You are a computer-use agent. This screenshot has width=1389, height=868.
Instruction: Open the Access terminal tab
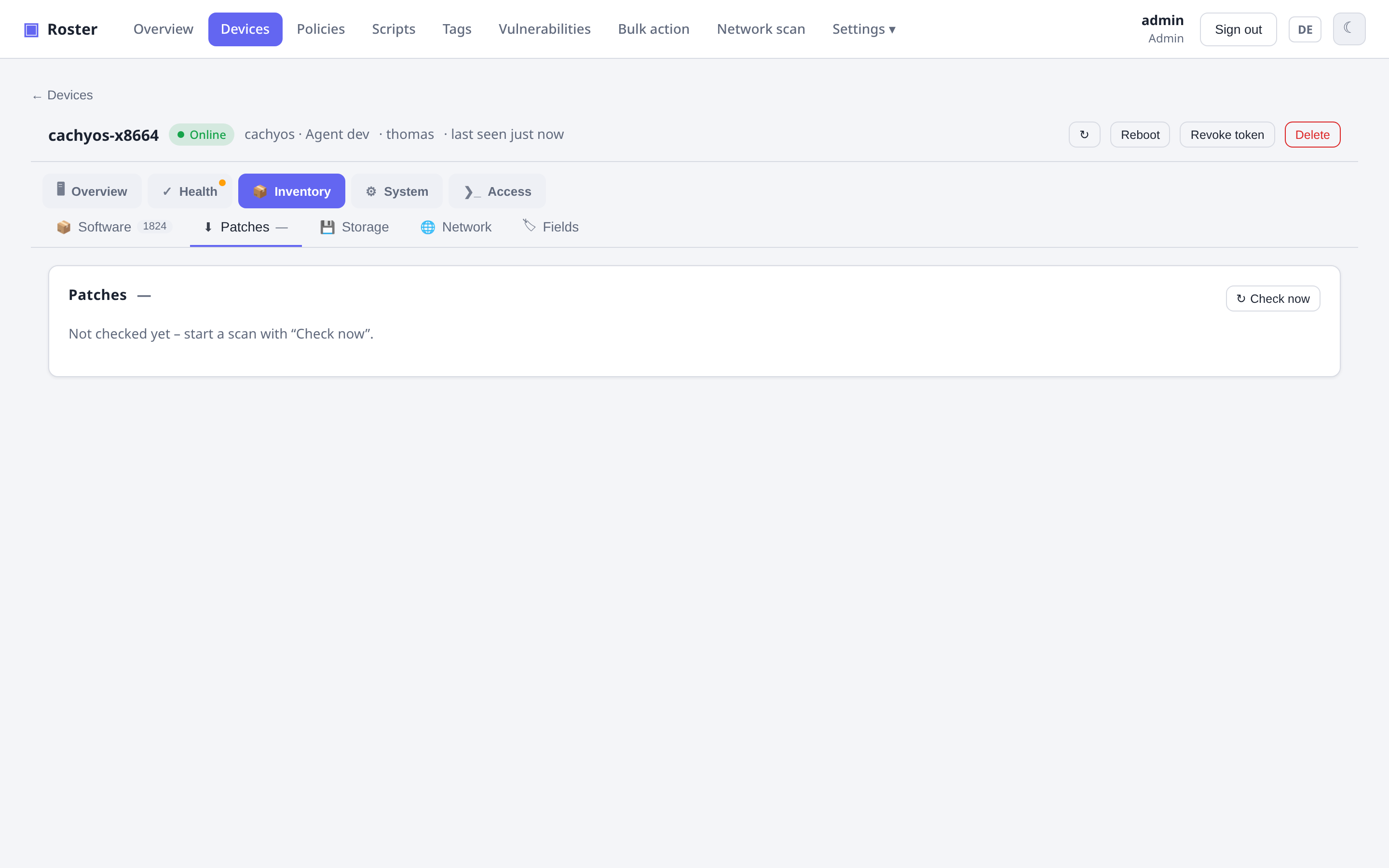tap(497, 191)
